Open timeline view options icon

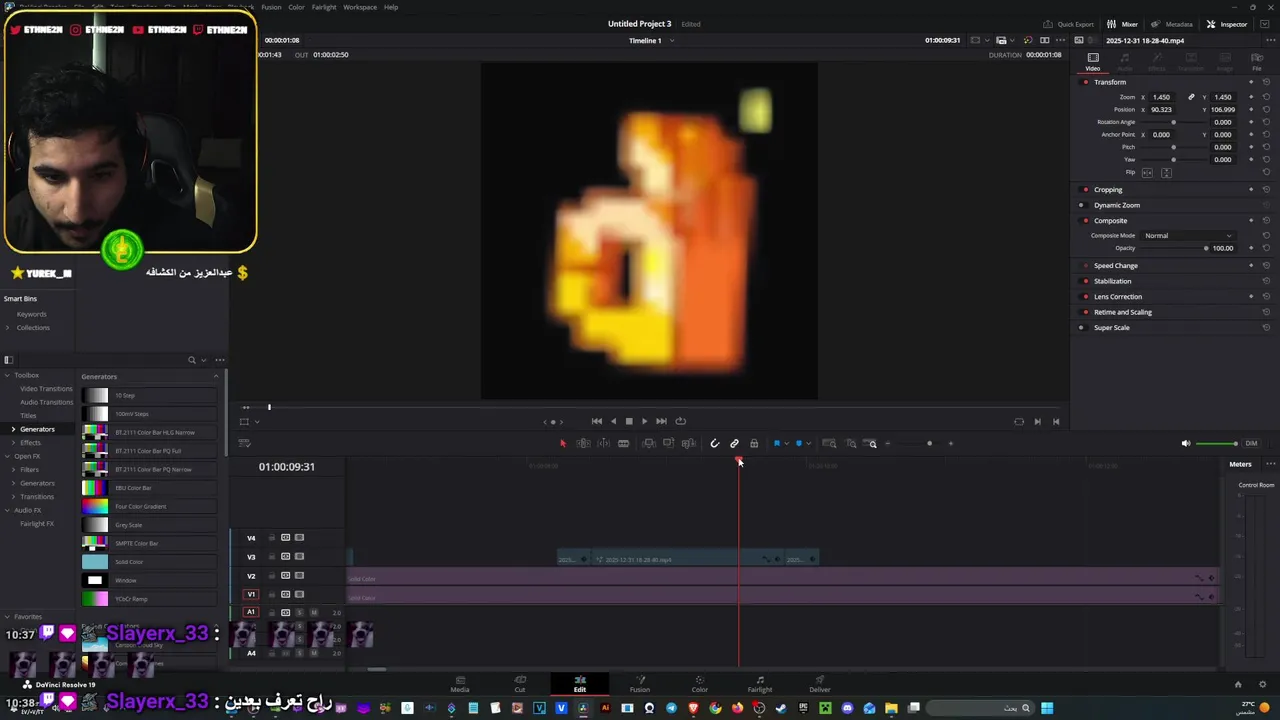point(244,443)
